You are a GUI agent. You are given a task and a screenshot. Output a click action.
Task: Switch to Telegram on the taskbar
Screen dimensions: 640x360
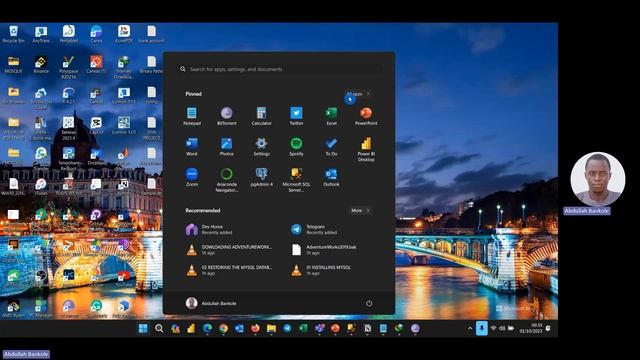click(287, 328)
